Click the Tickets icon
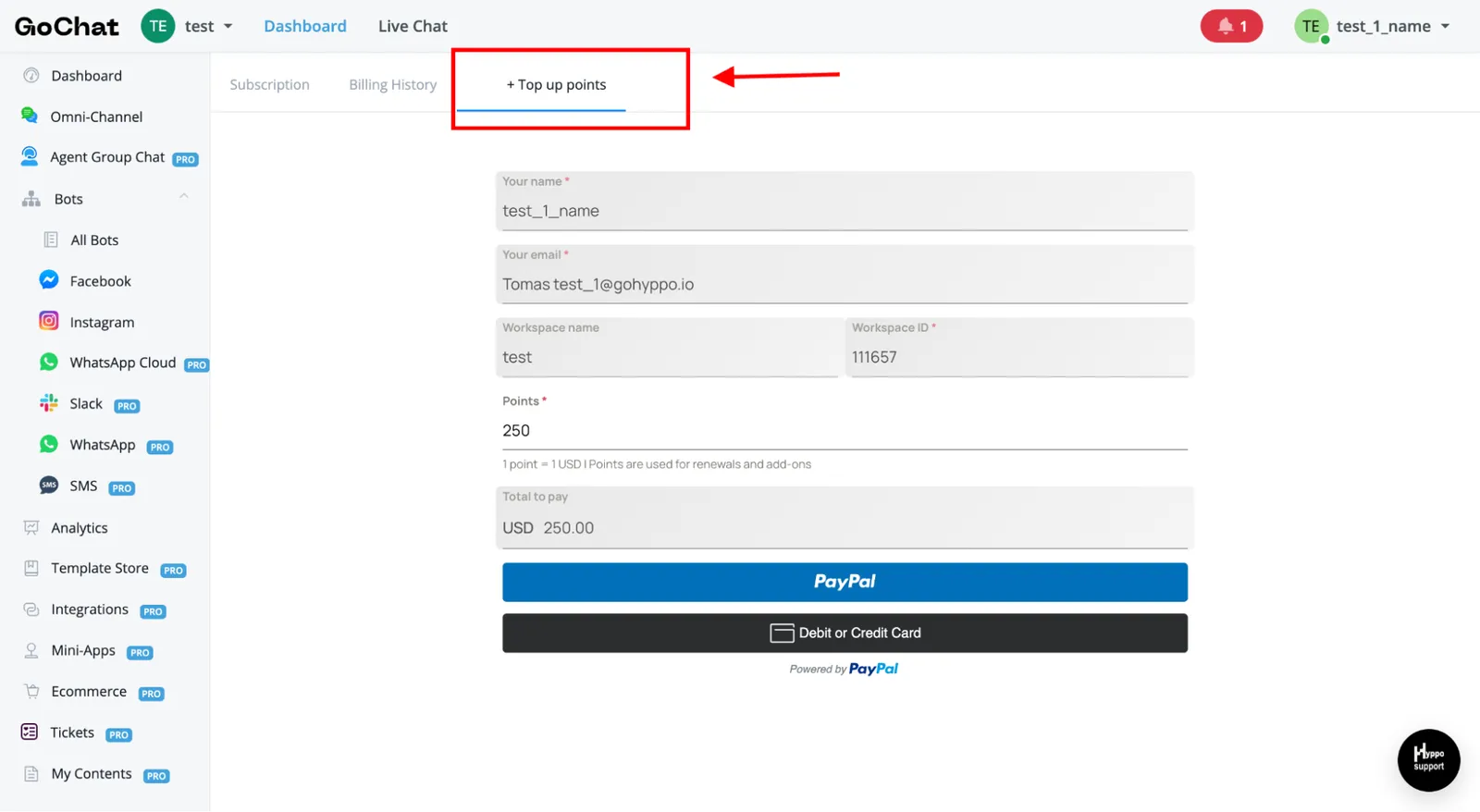This screenshot has height=812, width=1480. 30,732
